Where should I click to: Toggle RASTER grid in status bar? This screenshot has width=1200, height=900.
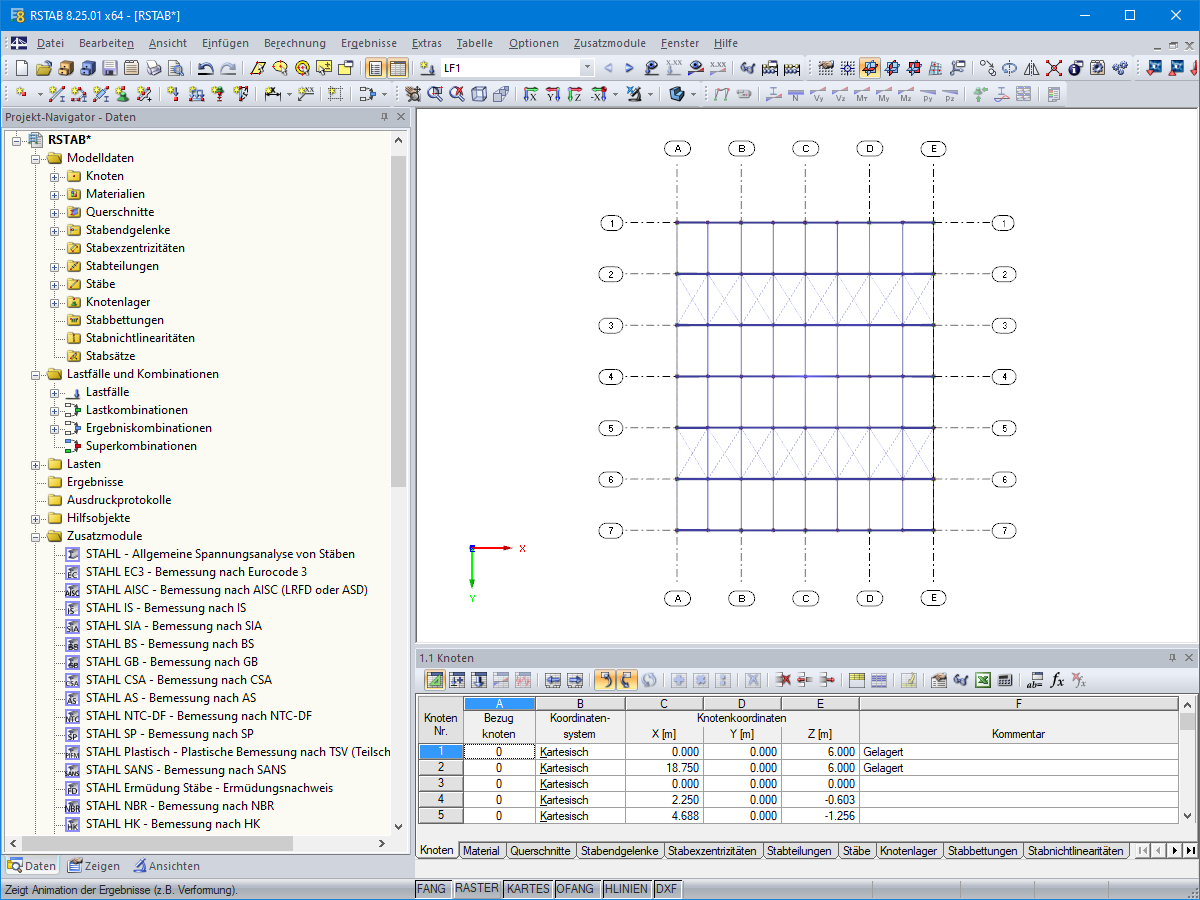[x=476, y=888]
